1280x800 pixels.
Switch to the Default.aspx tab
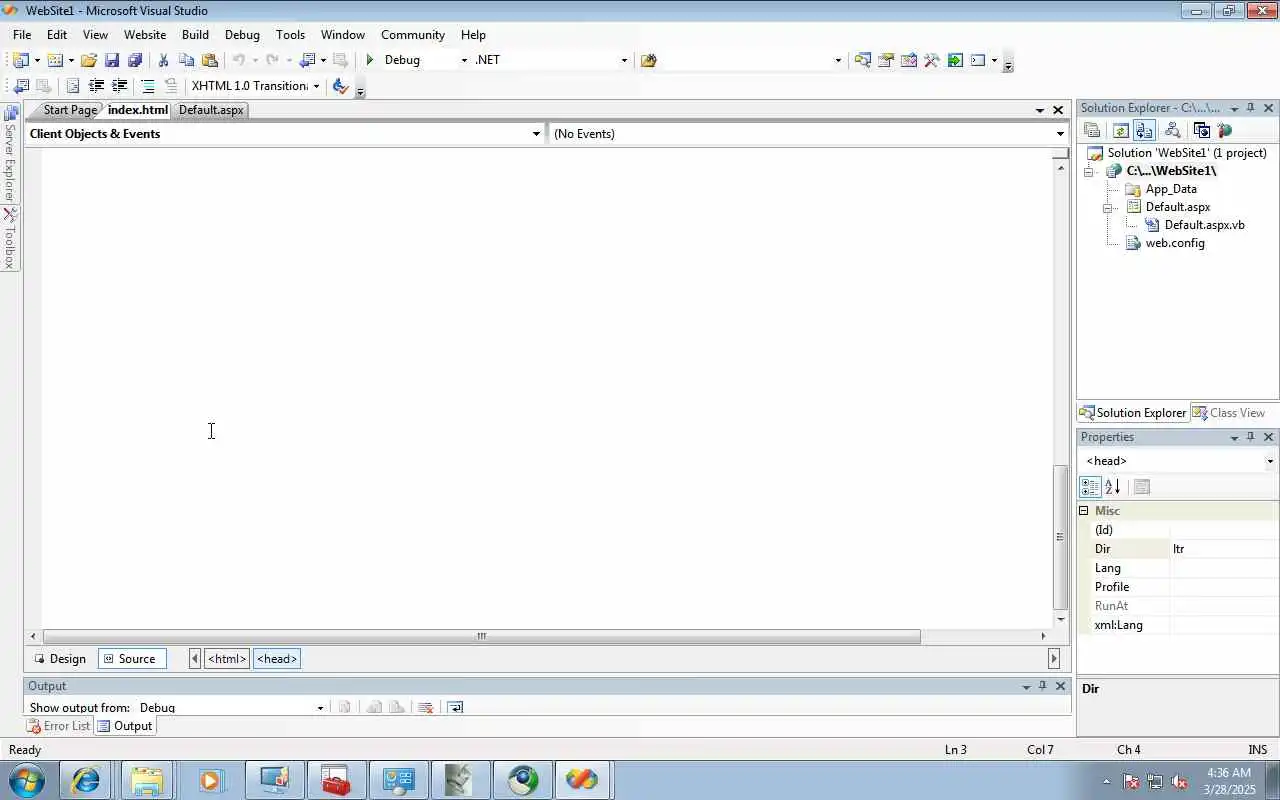point(211,110)
